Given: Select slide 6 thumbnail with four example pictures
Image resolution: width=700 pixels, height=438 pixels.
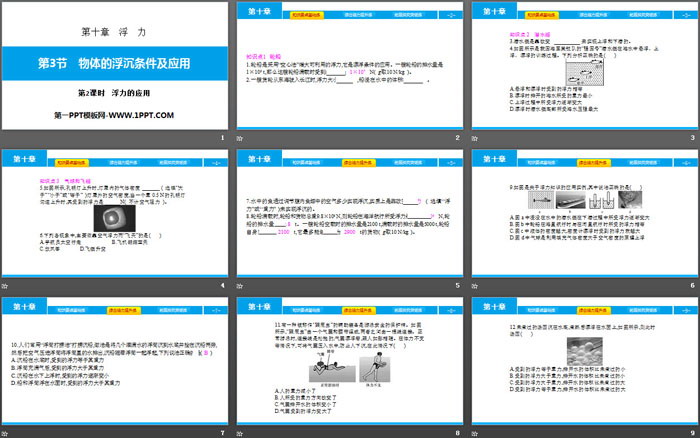Looking at the screenshot, I should [x=585, y=213].
